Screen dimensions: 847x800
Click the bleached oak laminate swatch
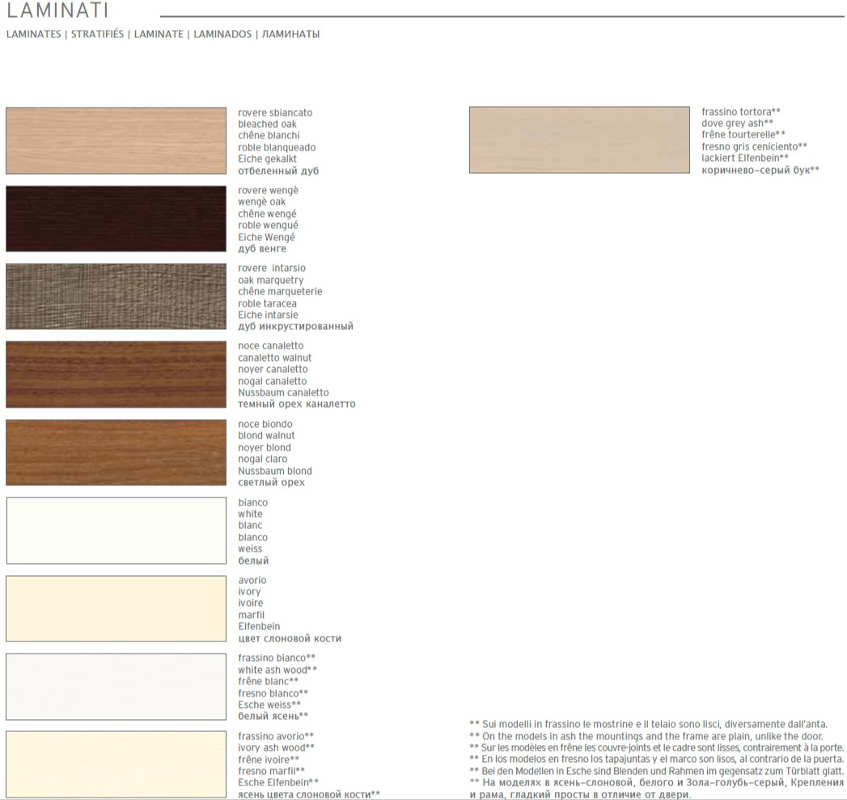tap(116, 141)
